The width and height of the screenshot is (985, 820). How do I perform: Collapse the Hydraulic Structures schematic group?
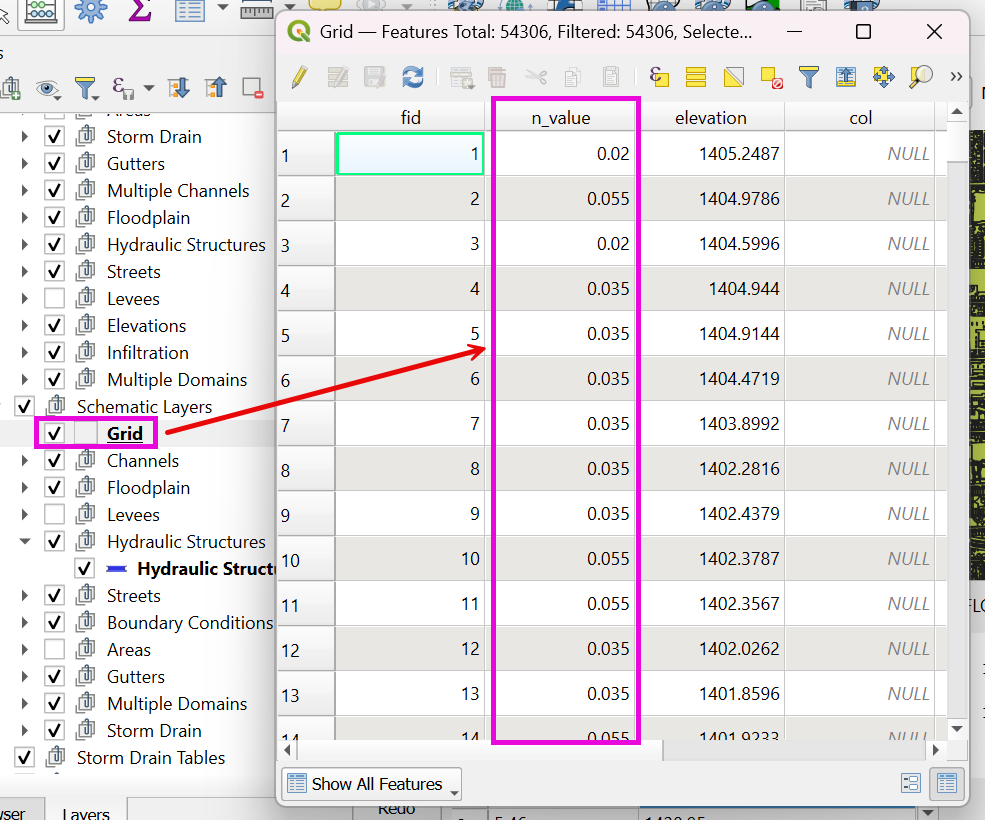25,542
